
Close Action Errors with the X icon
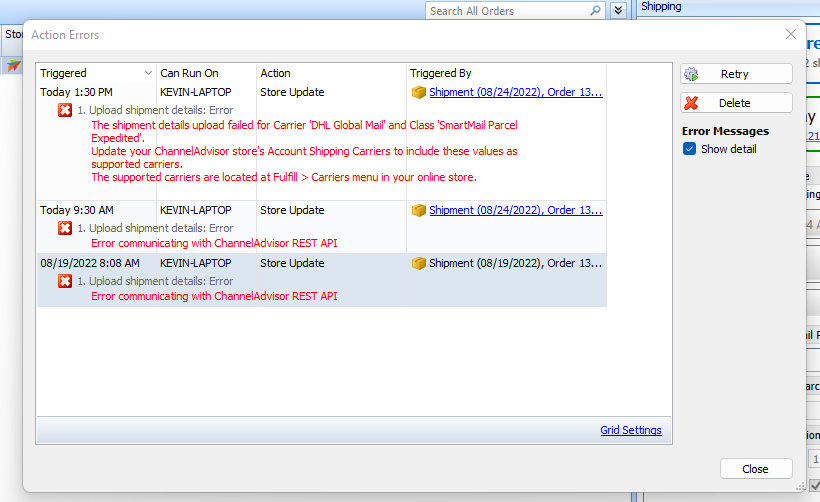[791, 35]
